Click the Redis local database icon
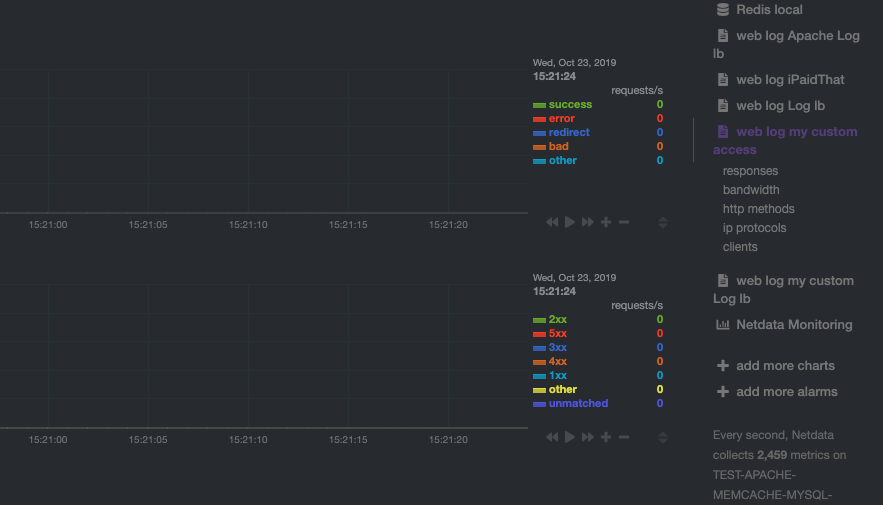The image size is (883, 505). pyautogui.click(x=723, y=10)
